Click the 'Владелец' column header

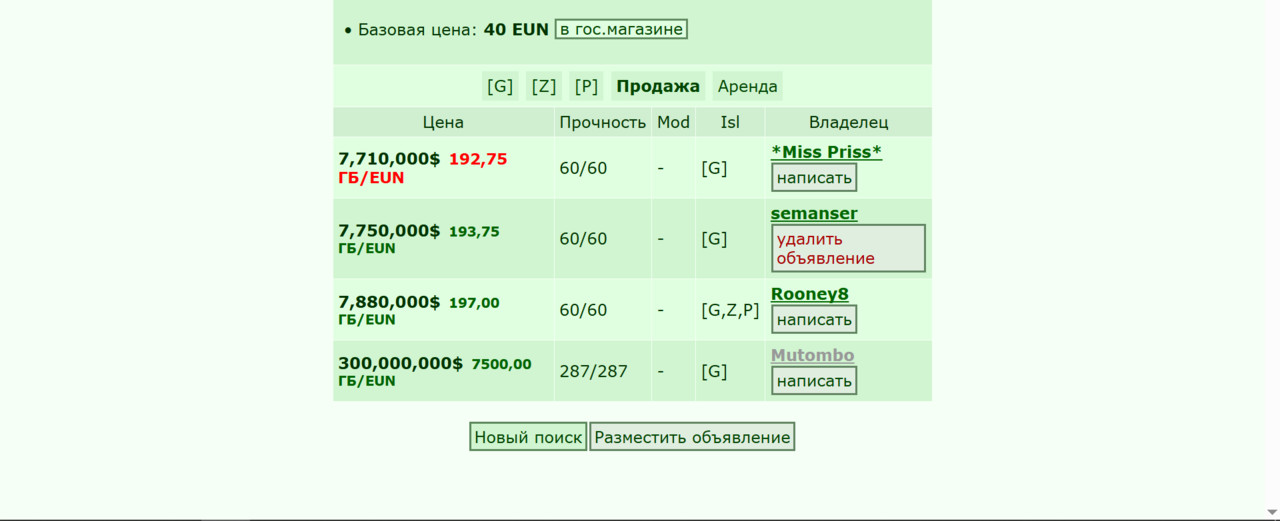[x=848, y=122]
